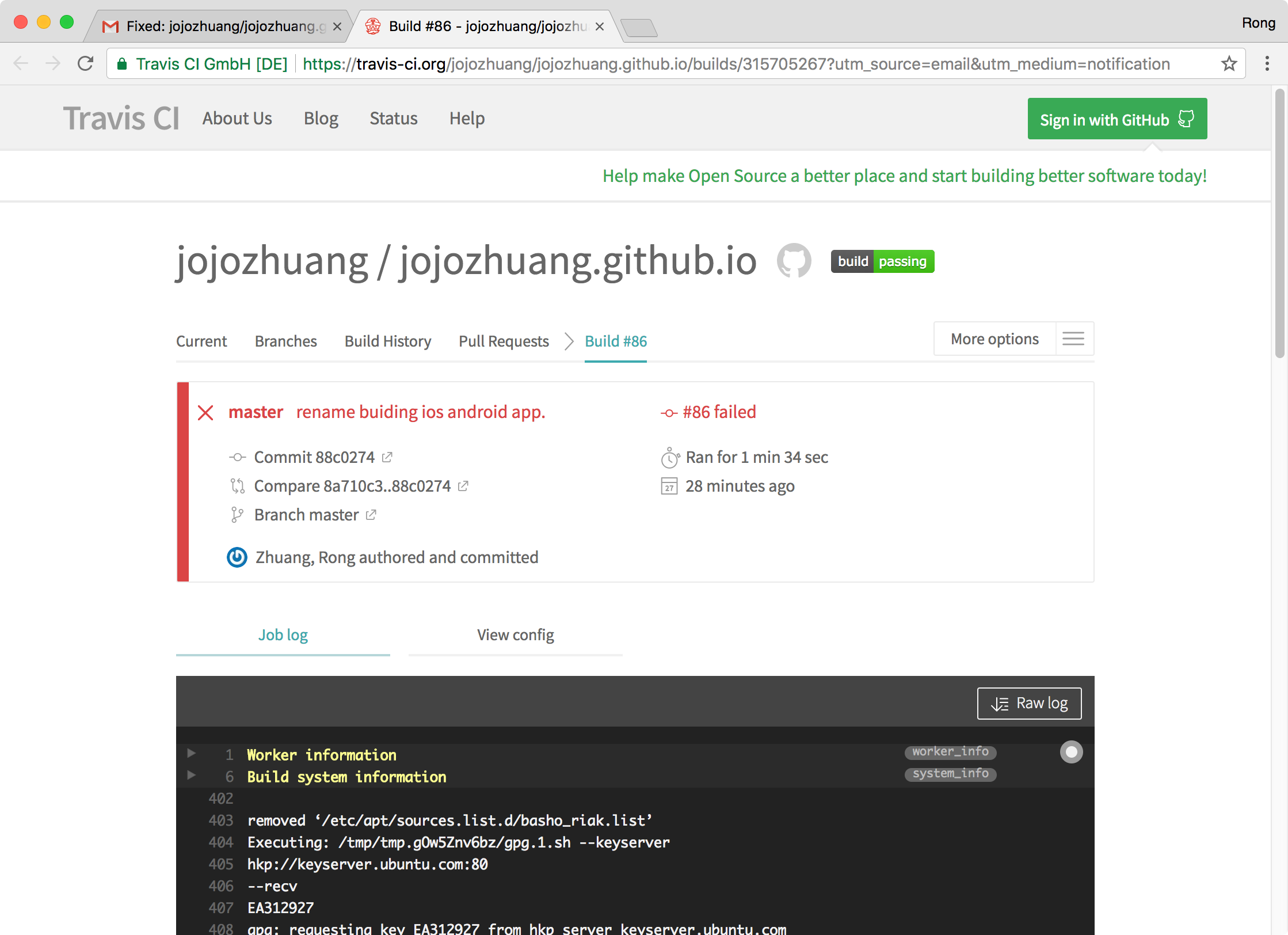This screenshot has width=1288, height=935.
Task: Select the Current tab
Action: tap(201, 341)
